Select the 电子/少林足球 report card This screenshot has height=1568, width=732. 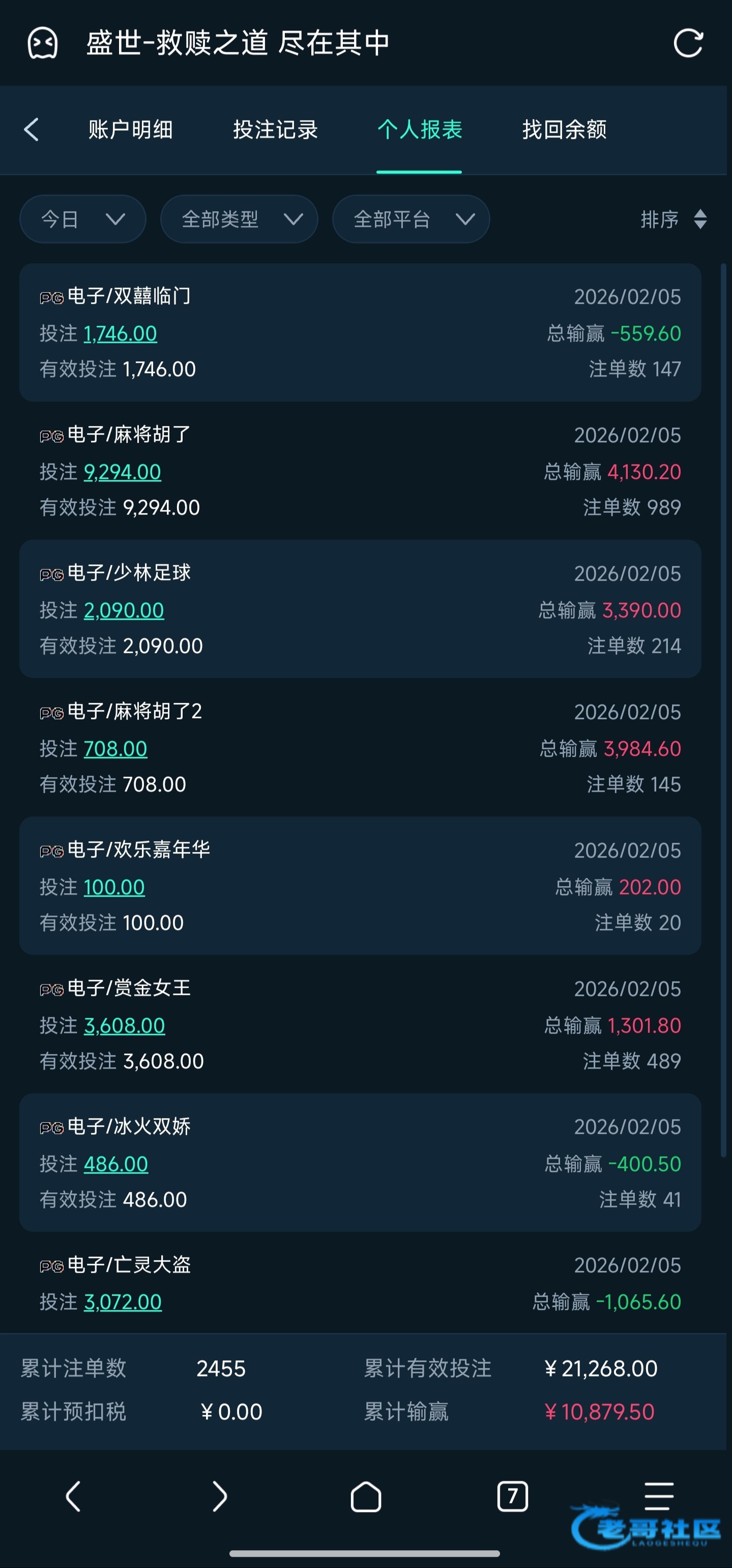pos(360,609)
